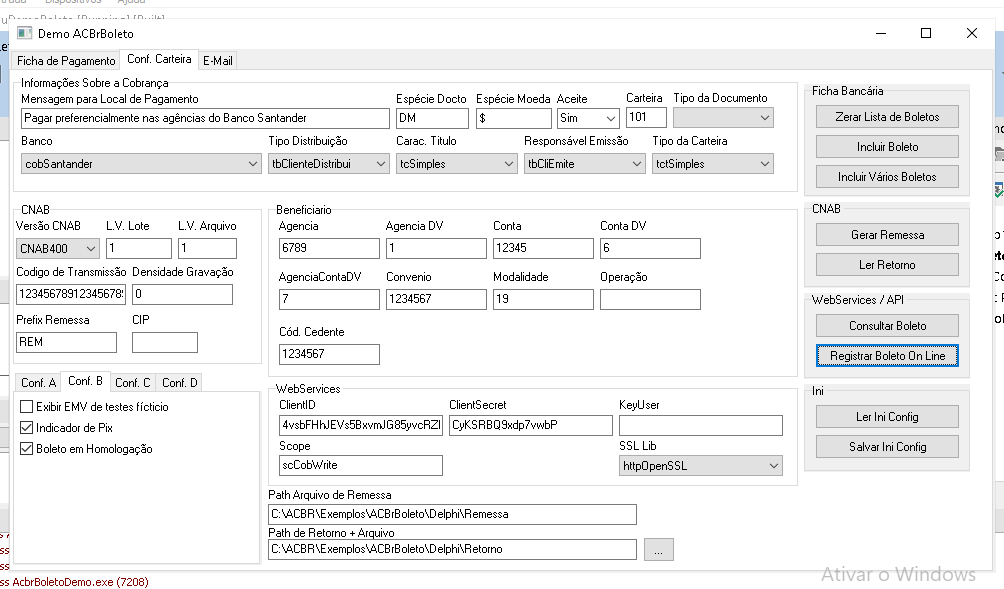Click the Scope field showing scCobWrite
The image size is (1004, 589).
click(360, 465)
